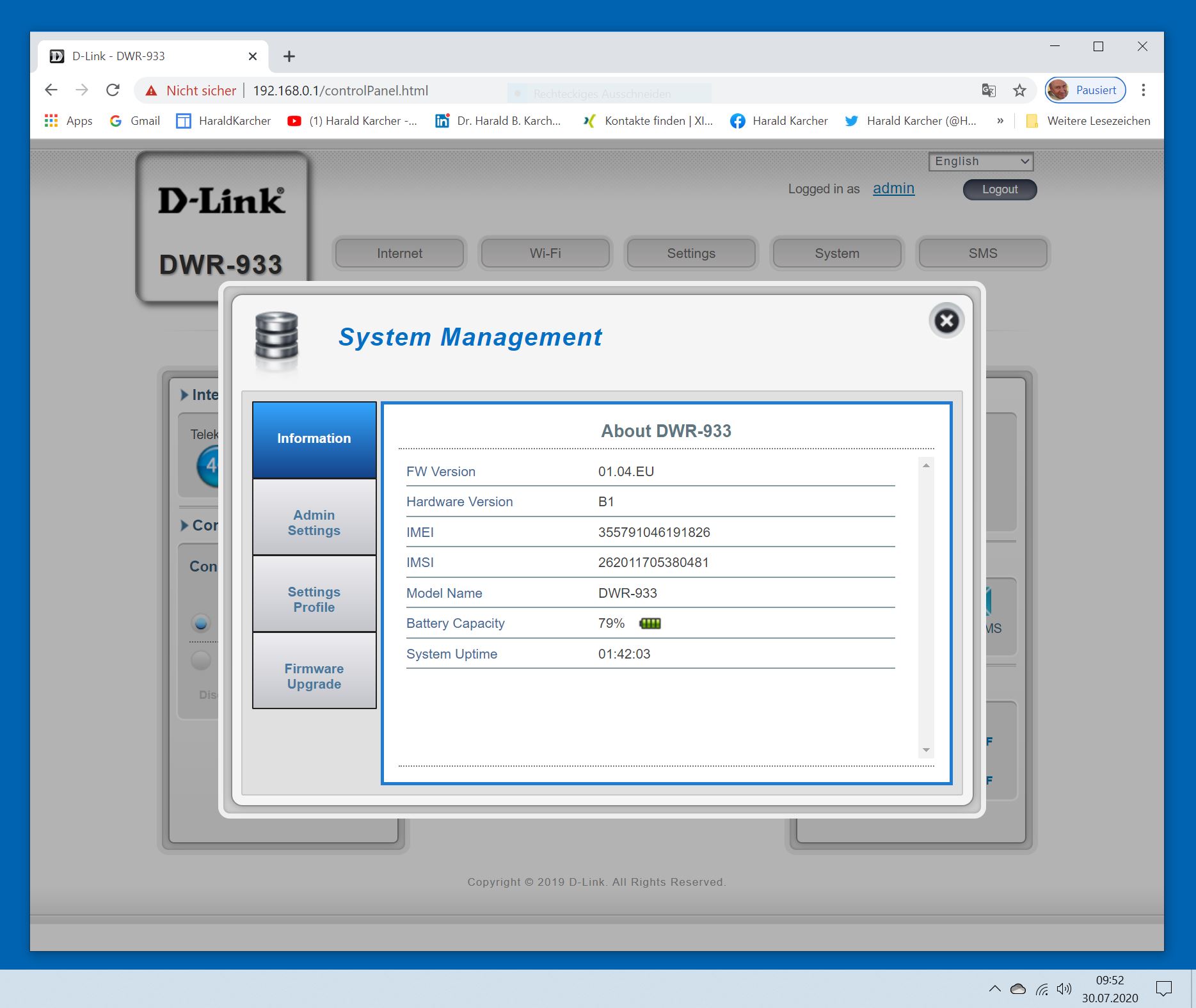Click the volume speaker tray icon
The image size is (1196, 1008).
pyautogui.click(x=1064, y=989)
